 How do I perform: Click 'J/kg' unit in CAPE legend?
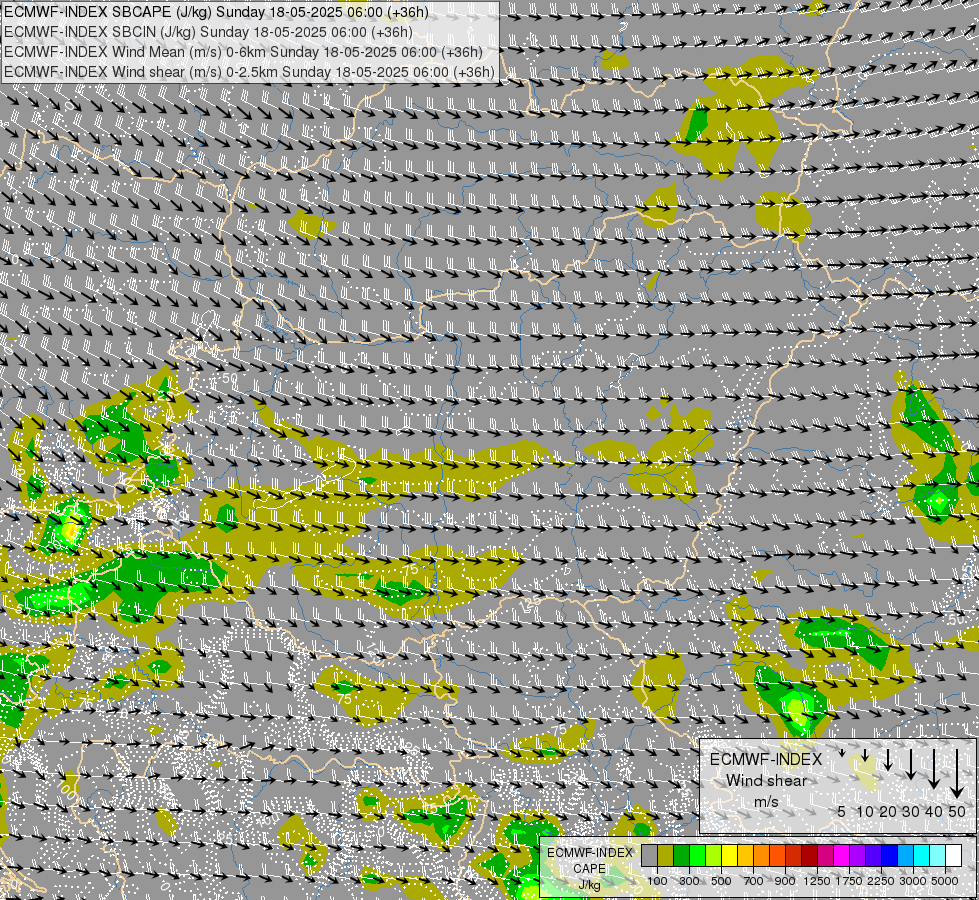tap(589, 885)
